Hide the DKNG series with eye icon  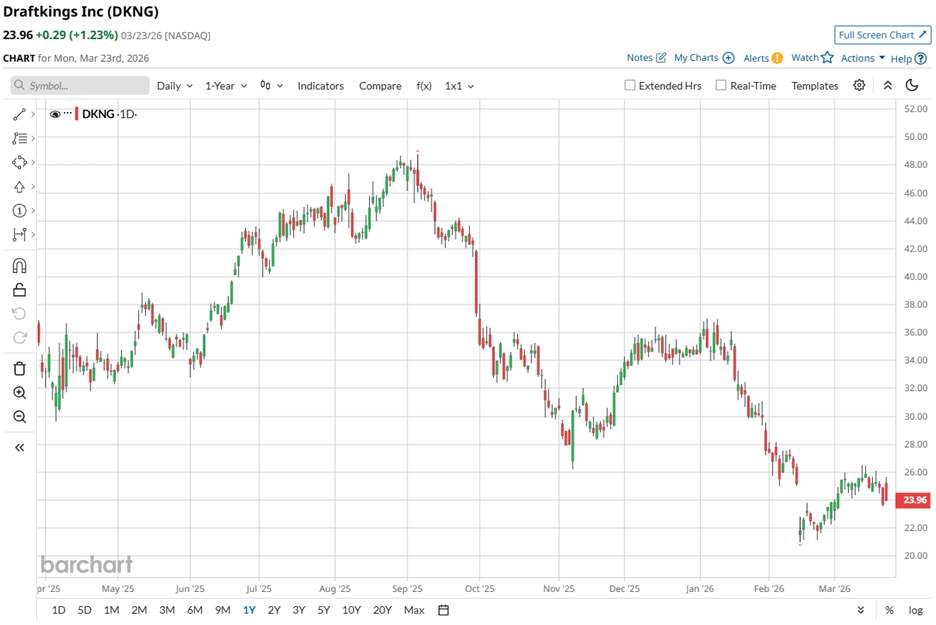pyautogui.click(x=56, y=114)
